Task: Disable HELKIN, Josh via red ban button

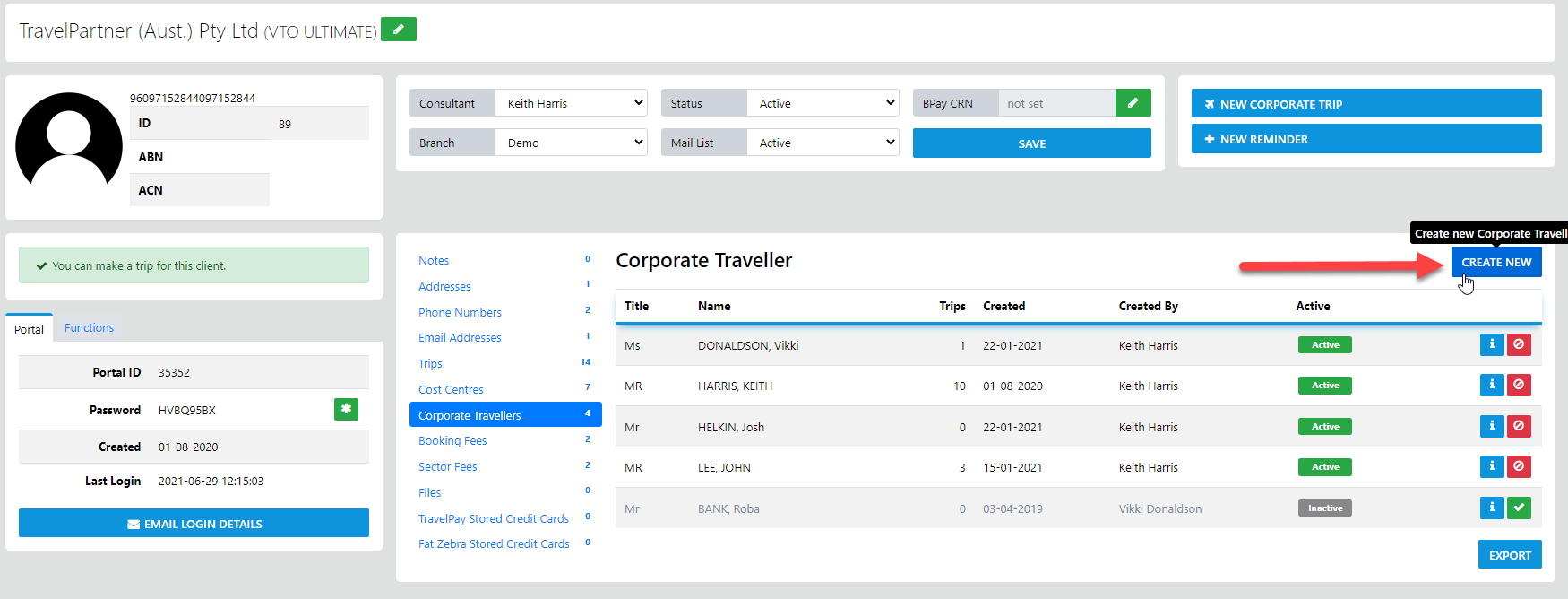Action: tap(1519, 427)
